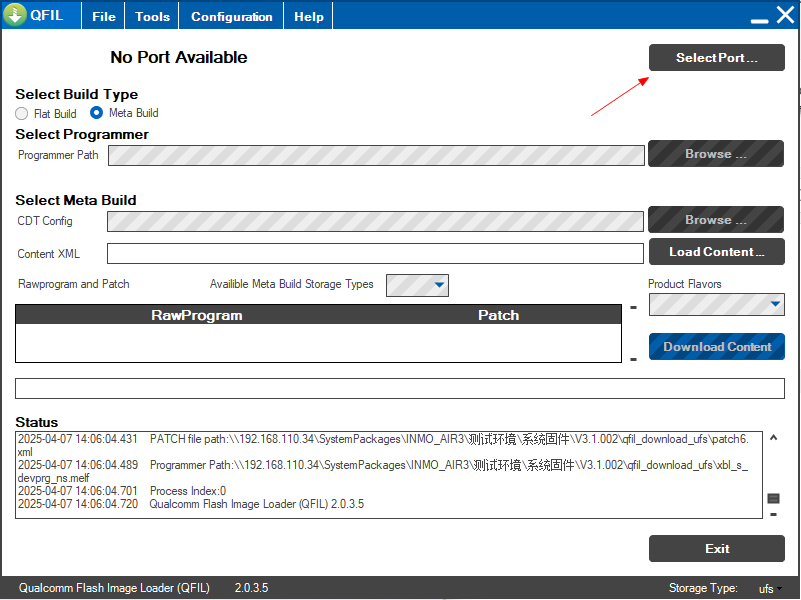Minimize the QFIL window
The image size is (801, 600).
759,17
